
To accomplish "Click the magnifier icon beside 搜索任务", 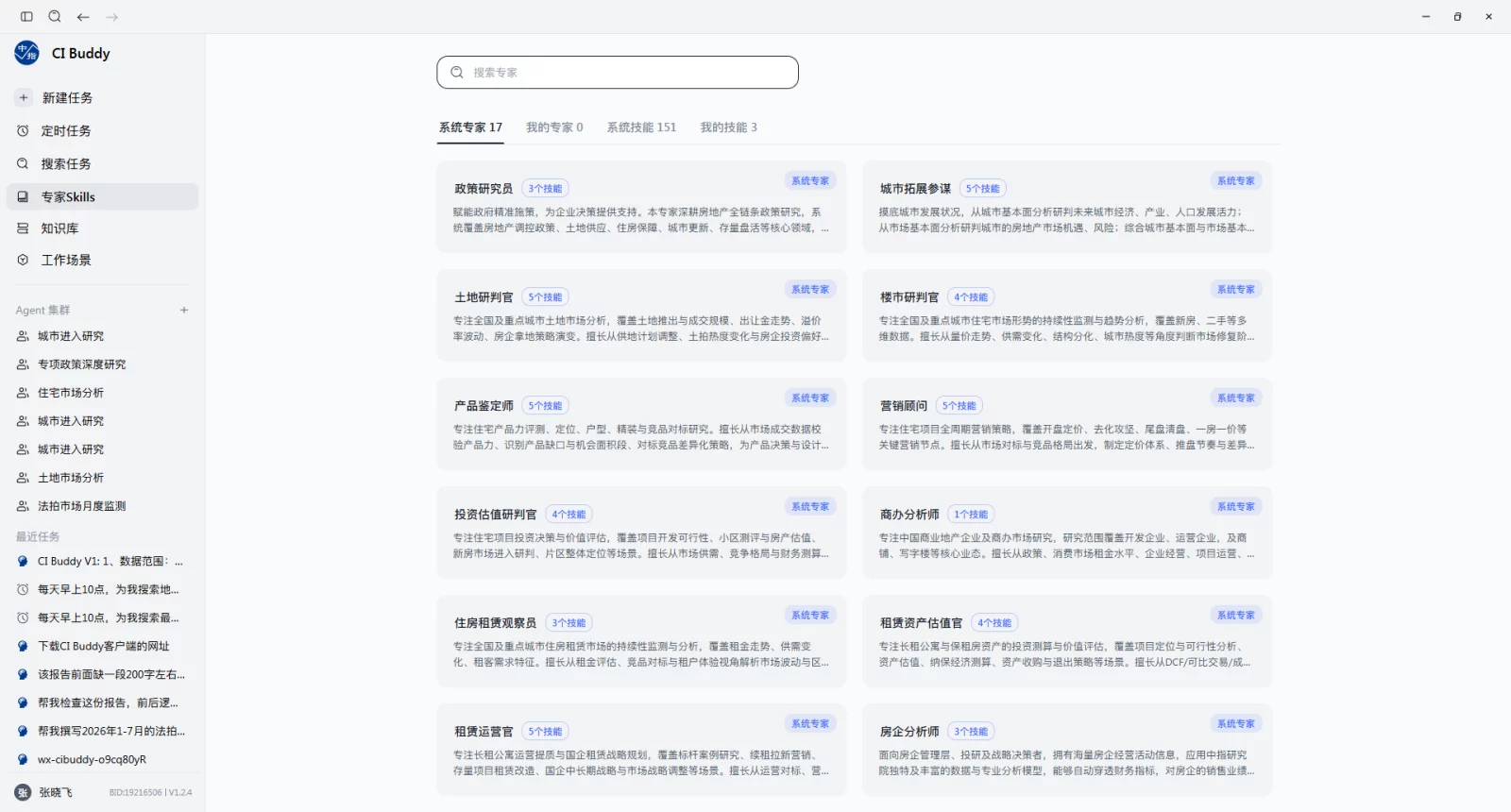I will pos(23,163).
